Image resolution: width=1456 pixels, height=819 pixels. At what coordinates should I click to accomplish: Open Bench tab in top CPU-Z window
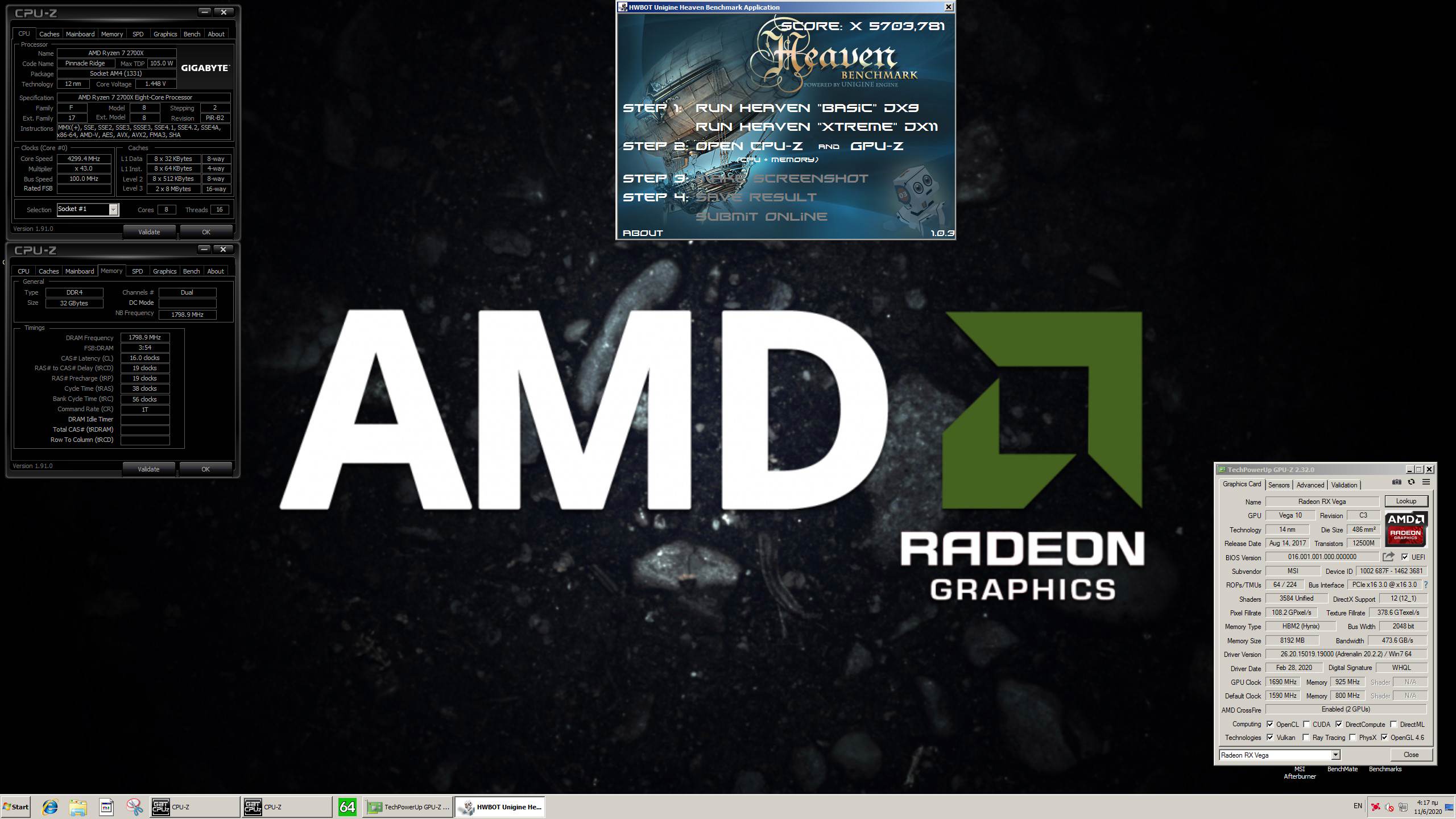(192, 34)
